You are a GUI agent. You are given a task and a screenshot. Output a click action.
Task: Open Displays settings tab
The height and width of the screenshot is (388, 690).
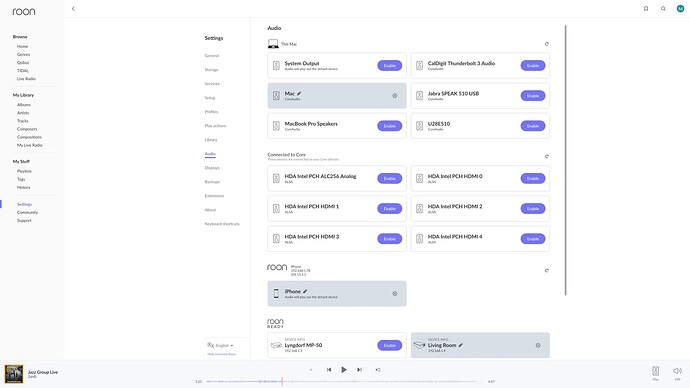[212, 168]
